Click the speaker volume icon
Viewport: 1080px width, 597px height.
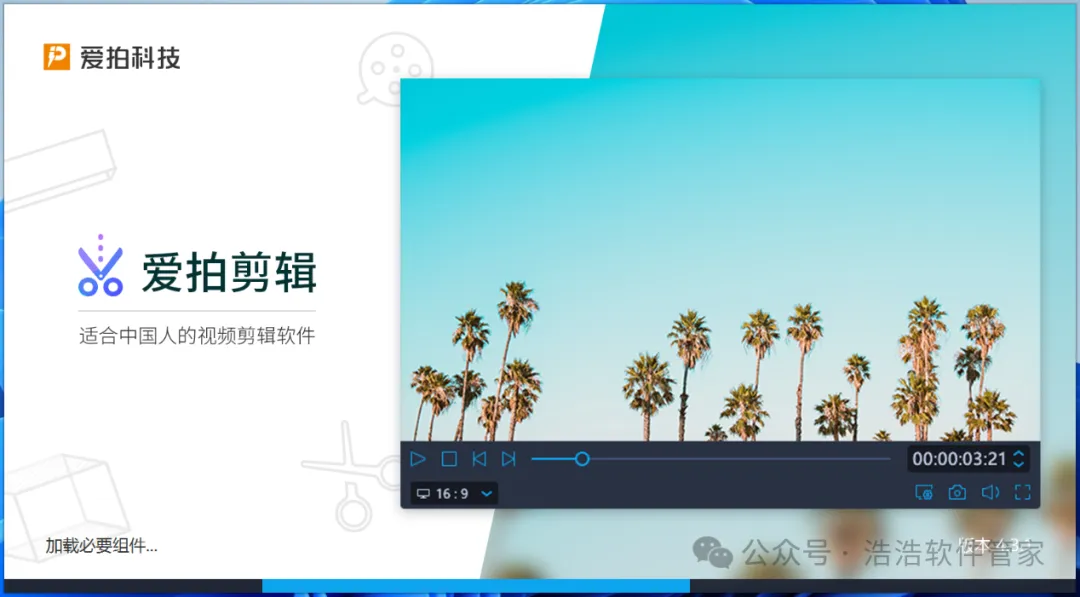pyautogui.click(x=990, y=492)
